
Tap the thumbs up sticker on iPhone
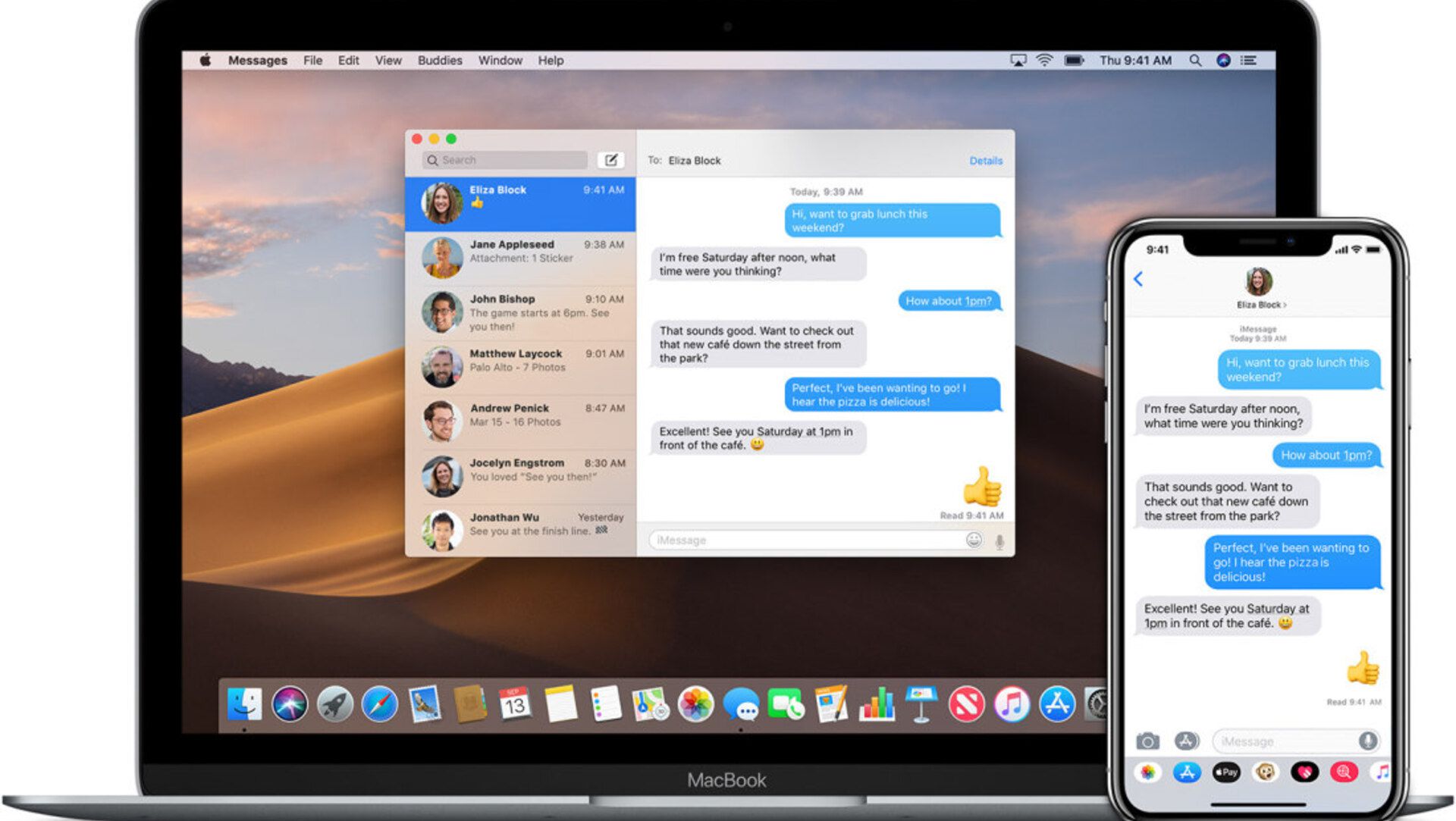[1363, 669]
